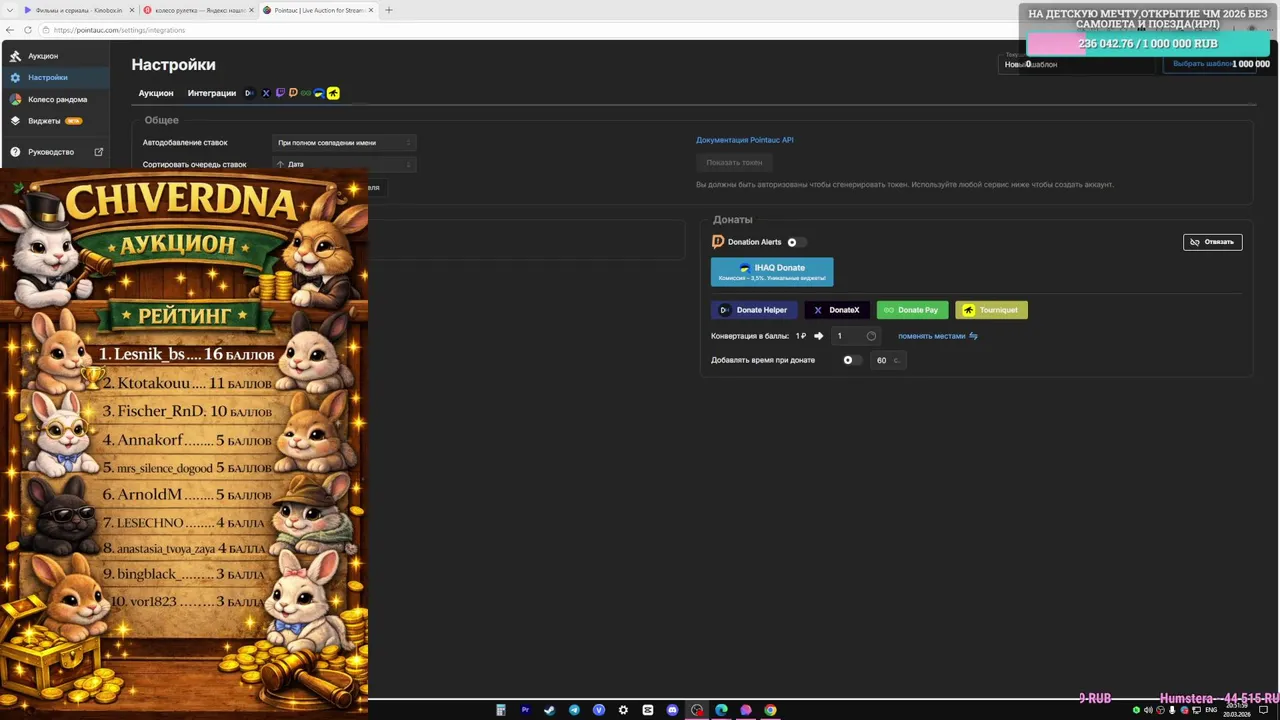Open the Аукцион sidebar section
The height and width of the screenshot is (720, 1280).
click(55, 56)
